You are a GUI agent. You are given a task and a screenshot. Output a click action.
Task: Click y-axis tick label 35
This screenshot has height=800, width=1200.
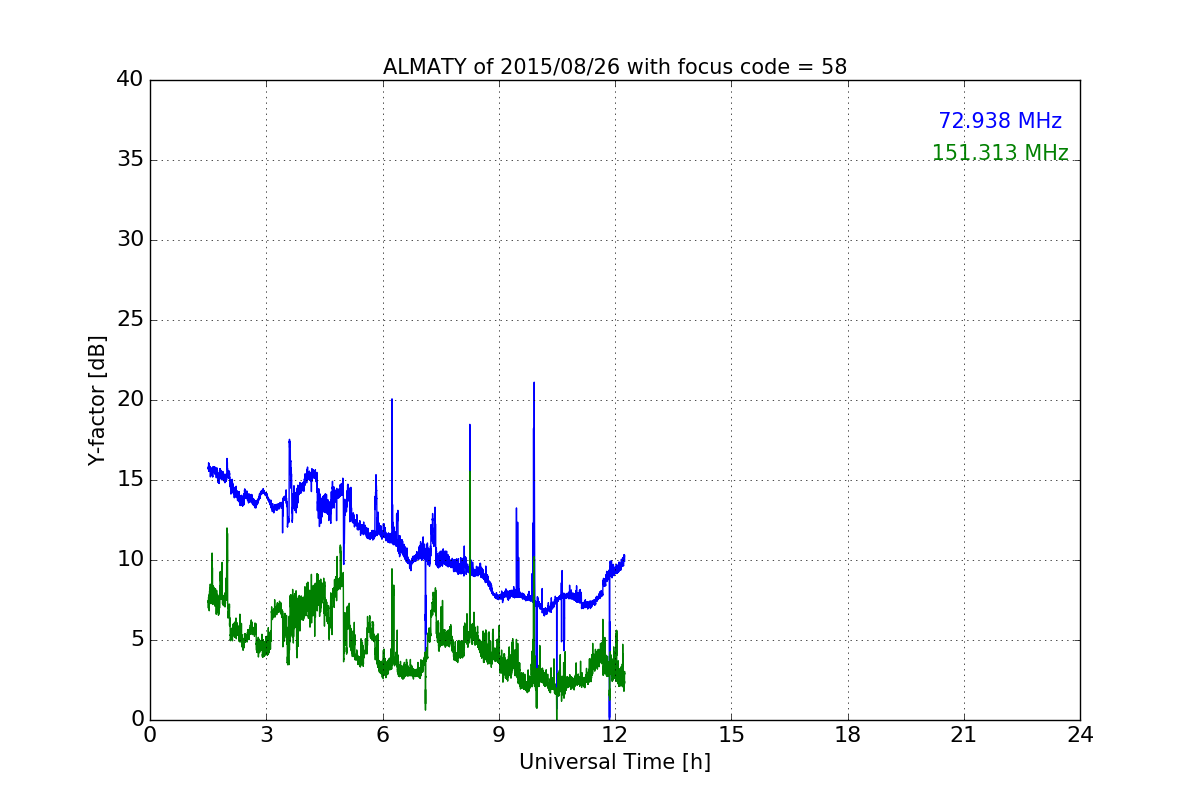(130, 160)
